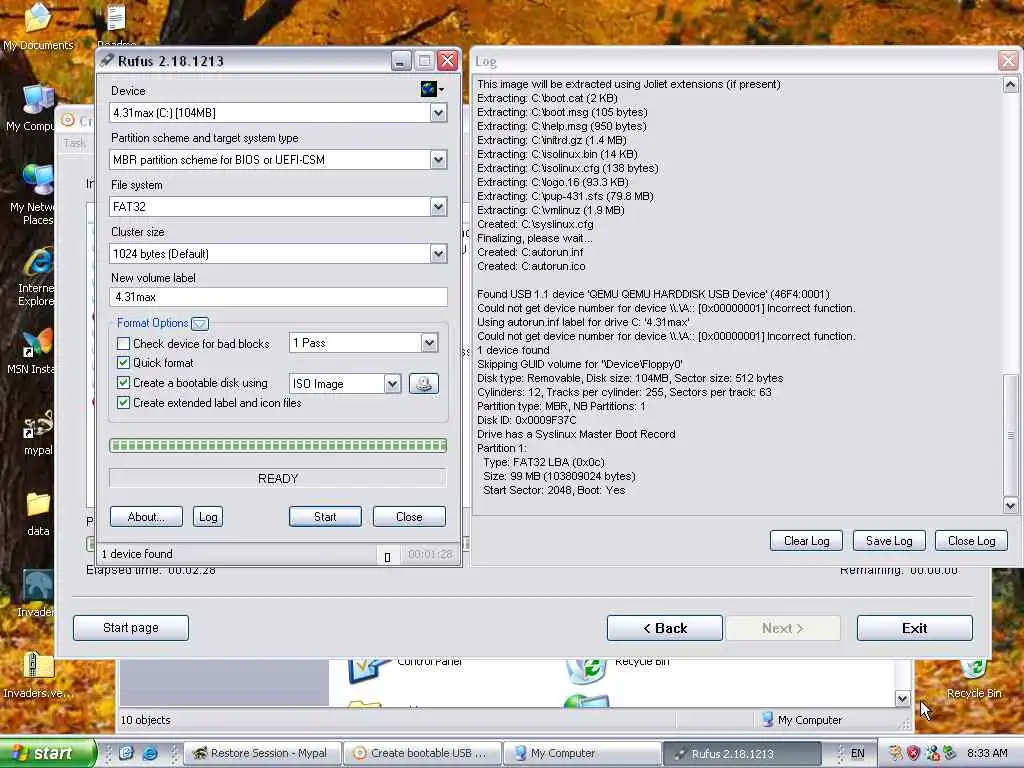Toggle Create a bootable disk using checkbox
1024x768 pixels.
[123, 383]
